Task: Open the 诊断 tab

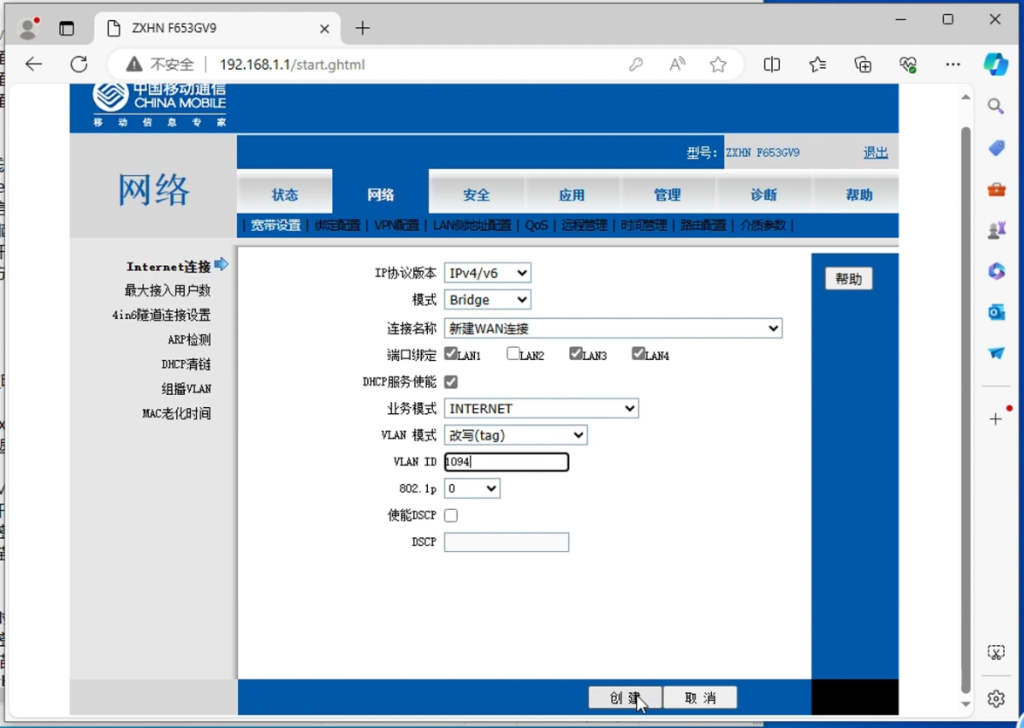Action: pos(763,195)
